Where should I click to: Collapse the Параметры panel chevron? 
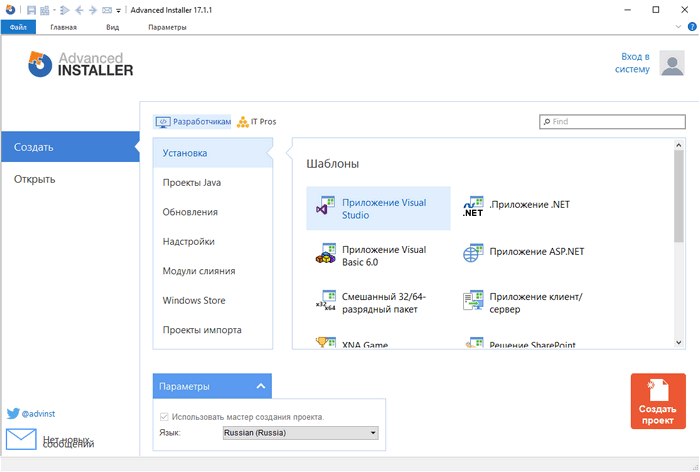tap(260, 386)
